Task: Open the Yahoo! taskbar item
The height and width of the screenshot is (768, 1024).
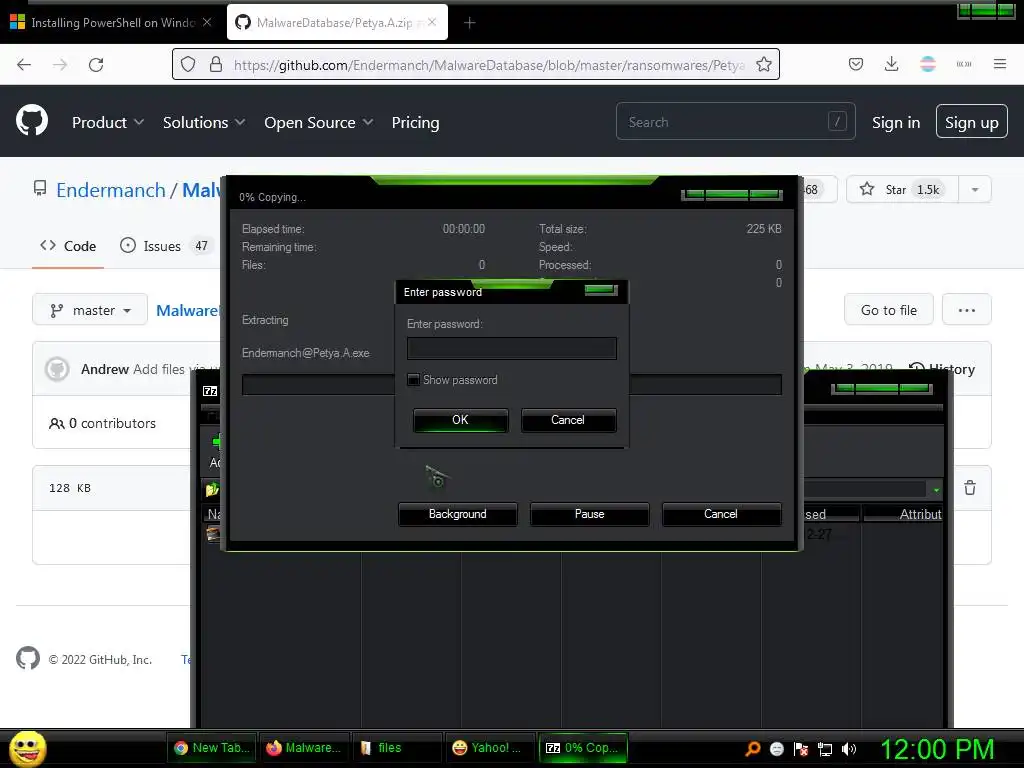Action: (489, 748)
